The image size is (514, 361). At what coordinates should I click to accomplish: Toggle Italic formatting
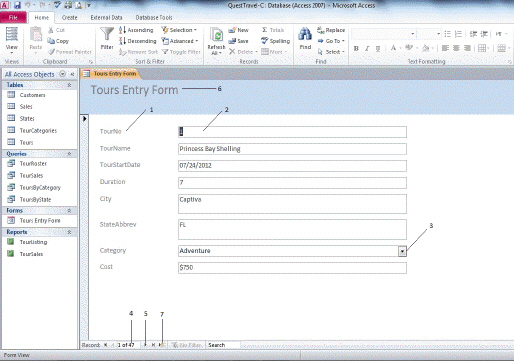[x=367, y=49]
